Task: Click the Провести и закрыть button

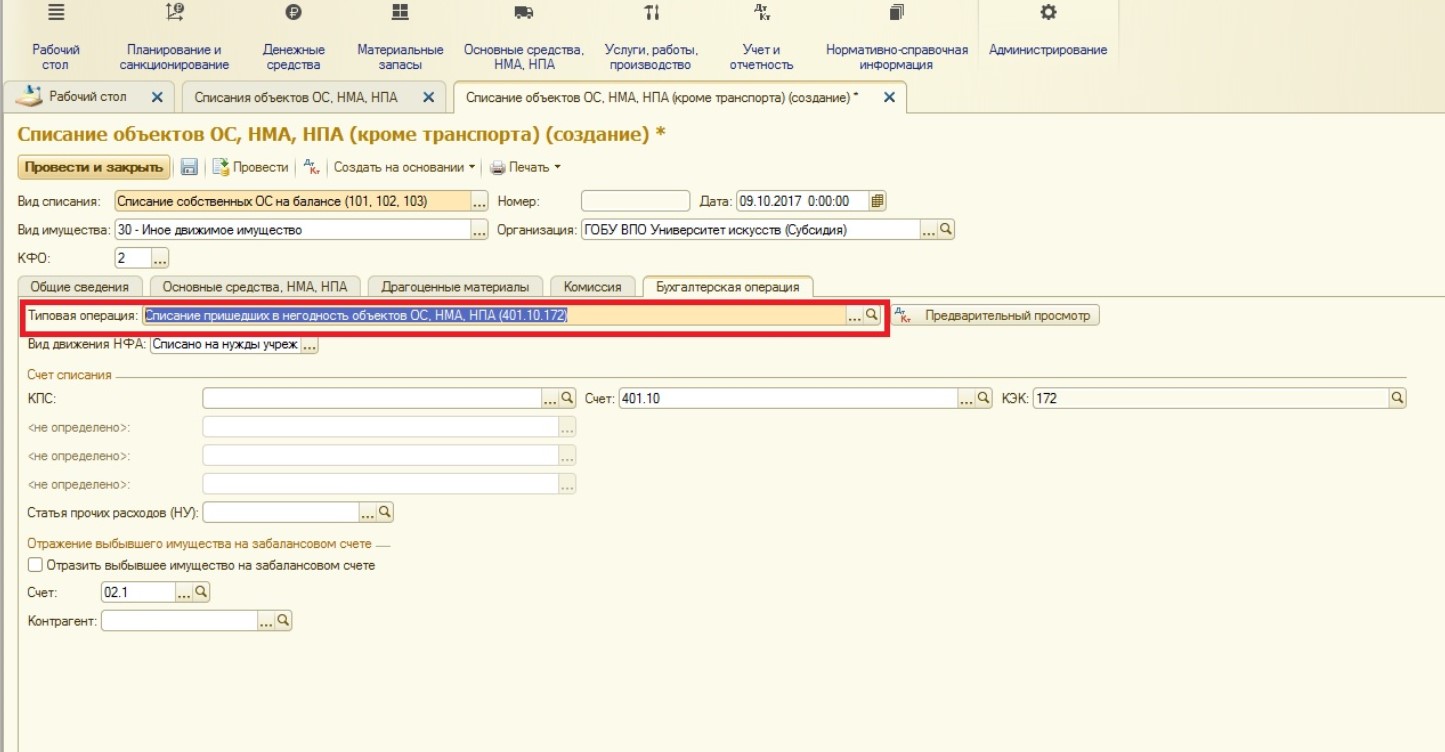Action: [x=94, y=167]
